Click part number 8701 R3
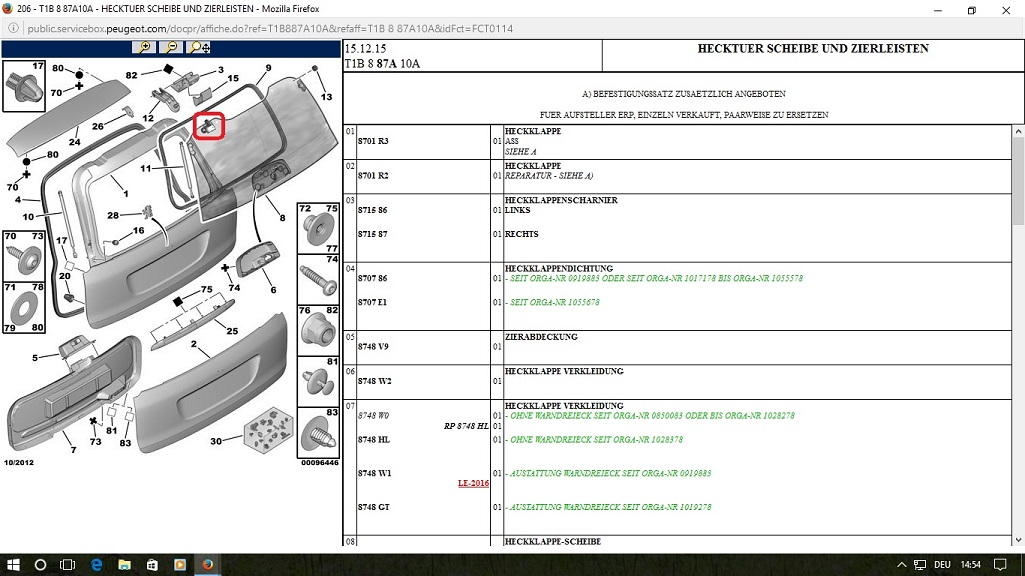1025x576 pixels. 372,141
